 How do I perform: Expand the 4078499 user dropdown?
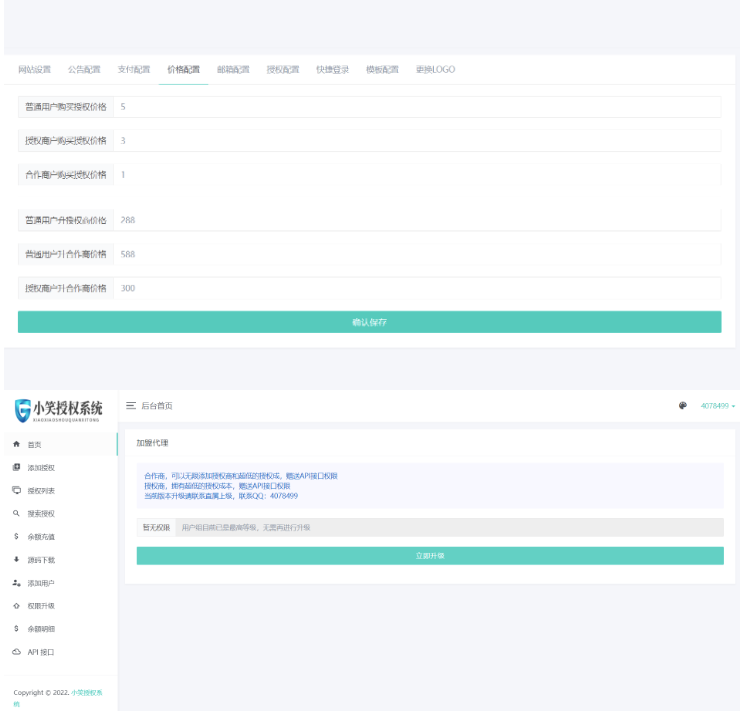(718, 406)
